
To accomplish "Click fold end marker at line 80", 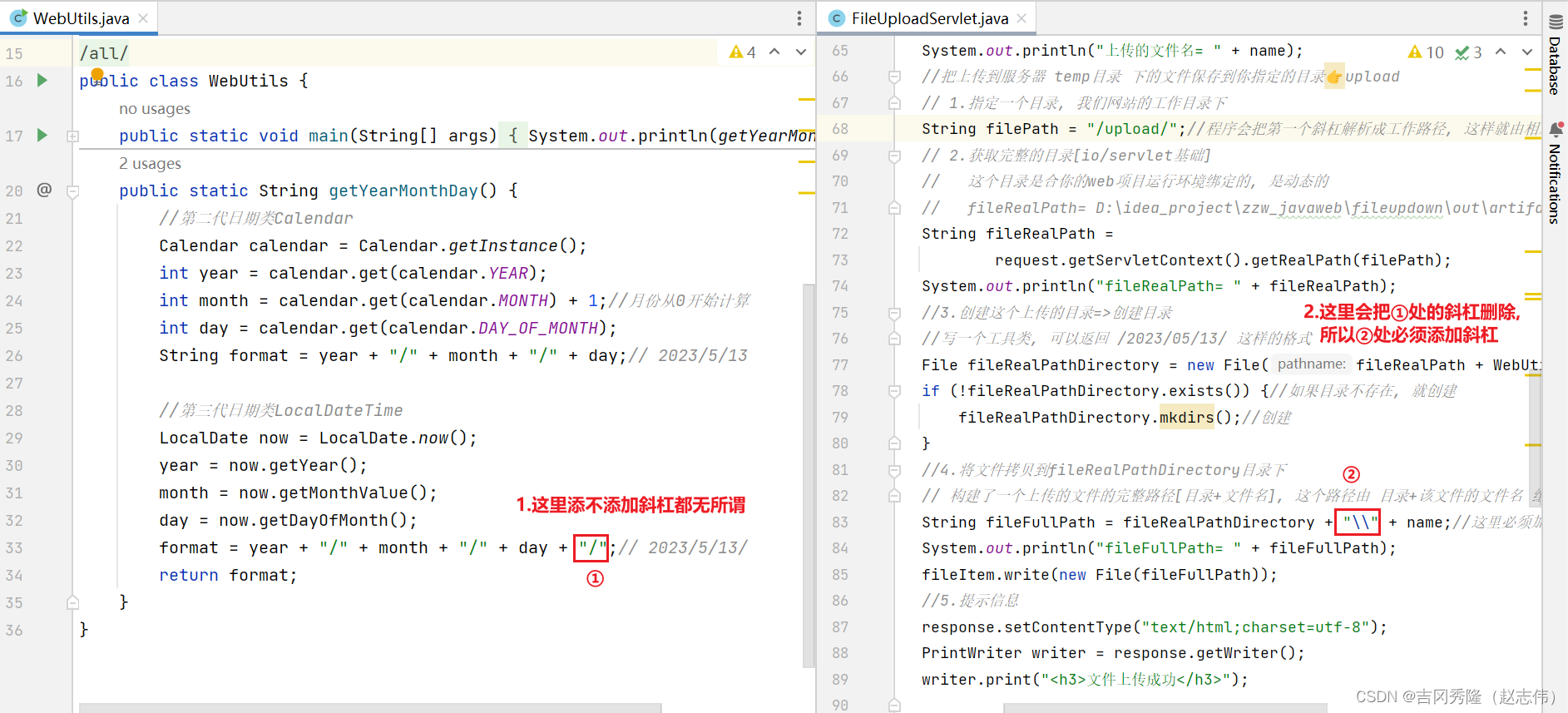I will coord(894,443).
